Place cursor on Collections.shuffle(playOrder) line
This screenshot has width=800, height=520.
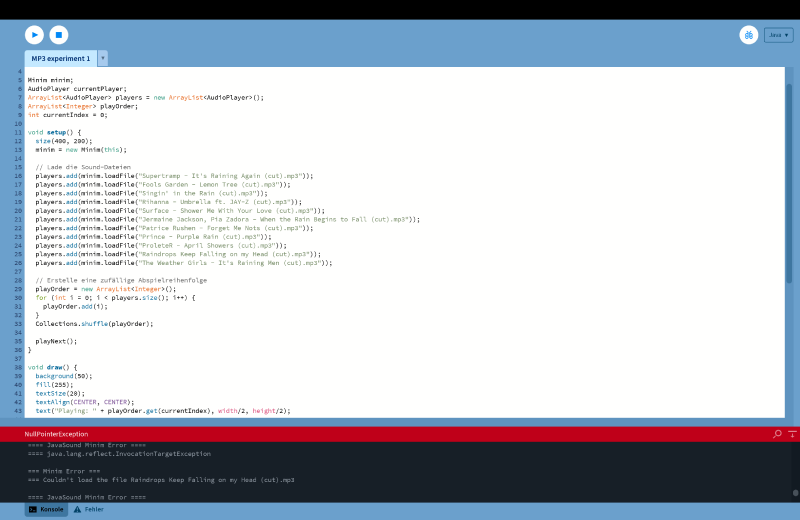(94, 324)
